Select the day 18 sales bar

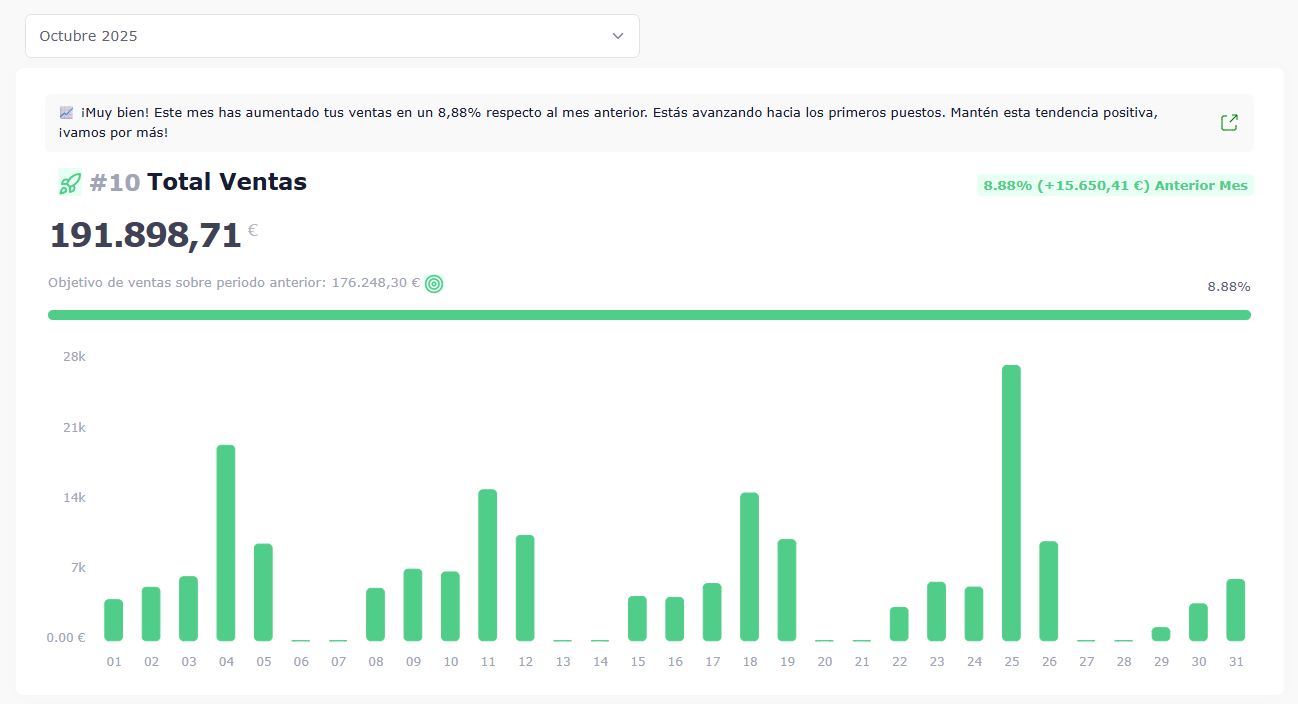click(x=749, y=566)
